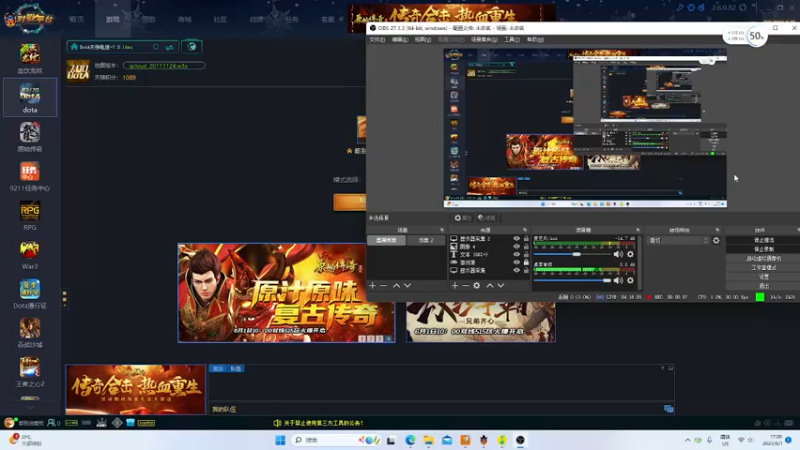Click the Windows Start button
Viewport: 800px width, 450px height.
click(x=280, y=440)
